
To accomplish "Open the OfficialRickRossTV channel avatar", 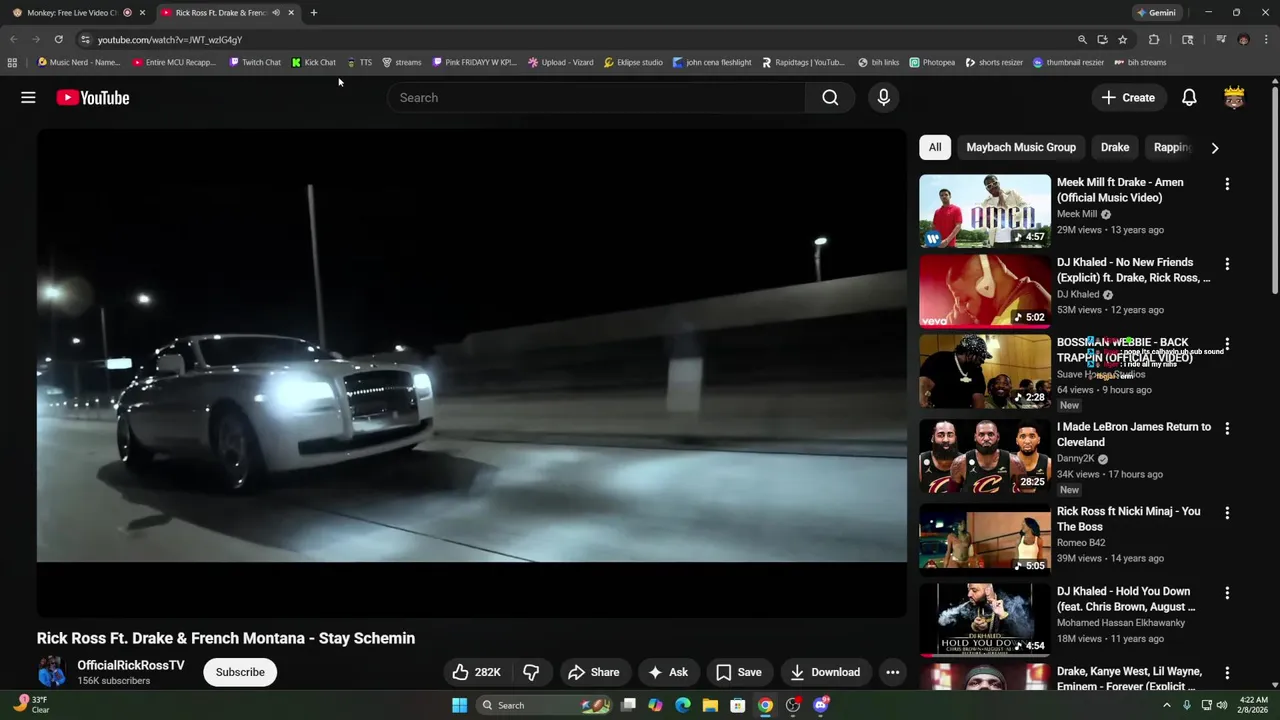I will [52, 672].
